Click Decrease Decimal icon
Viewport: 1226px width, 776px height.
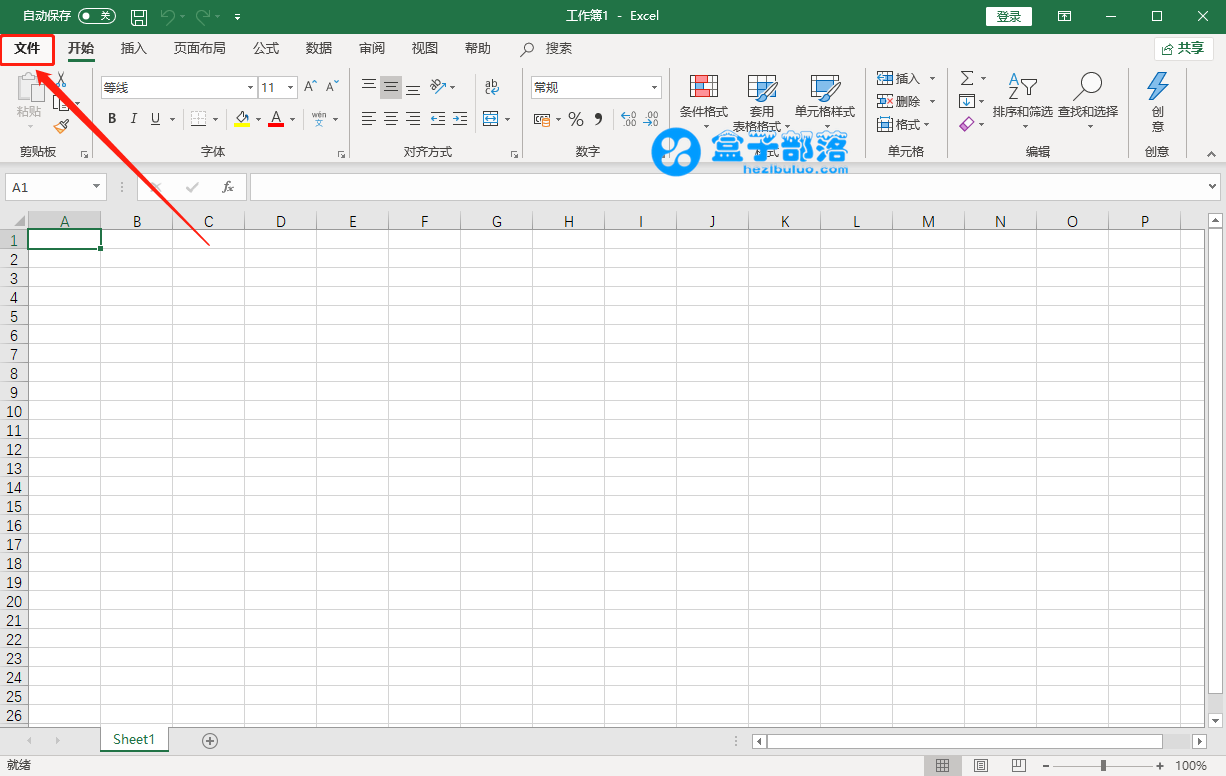[x=653, y=119]
